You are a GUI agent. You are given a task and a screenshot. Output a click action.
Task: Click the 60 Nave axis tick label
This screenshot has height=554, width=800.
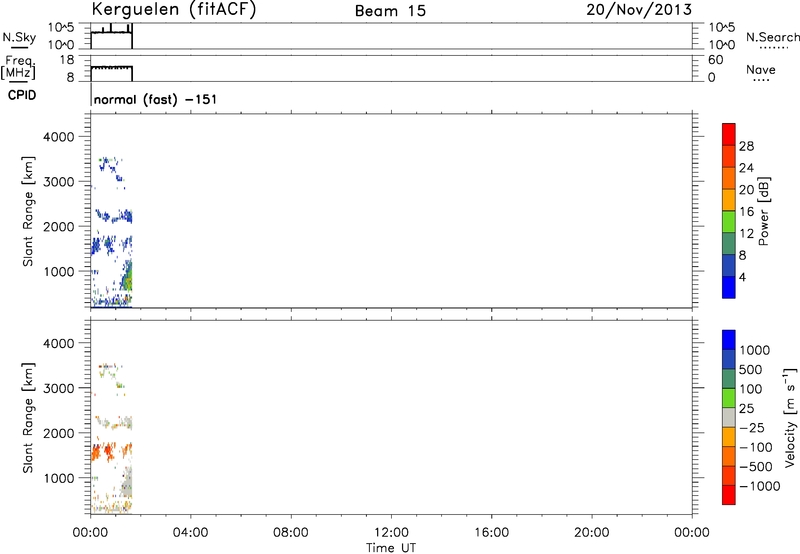[x=715, y=60]
